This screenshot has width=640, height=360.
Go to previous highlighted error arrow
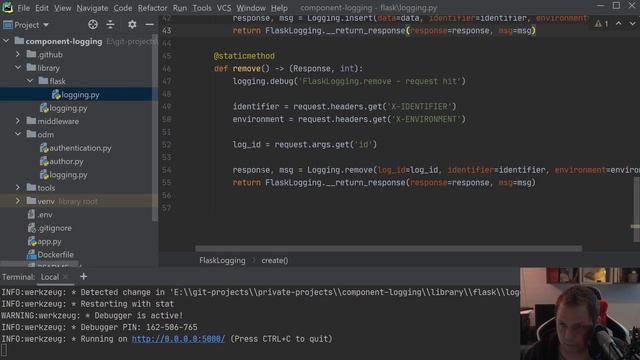[x=619, y=24]
